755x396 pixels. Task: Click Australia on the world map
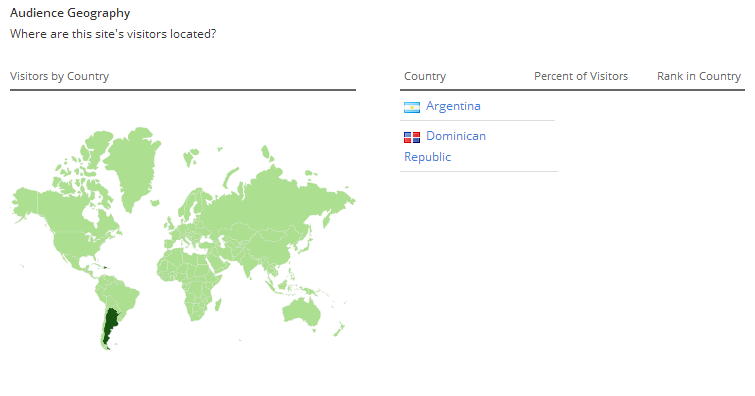point(302,312)
